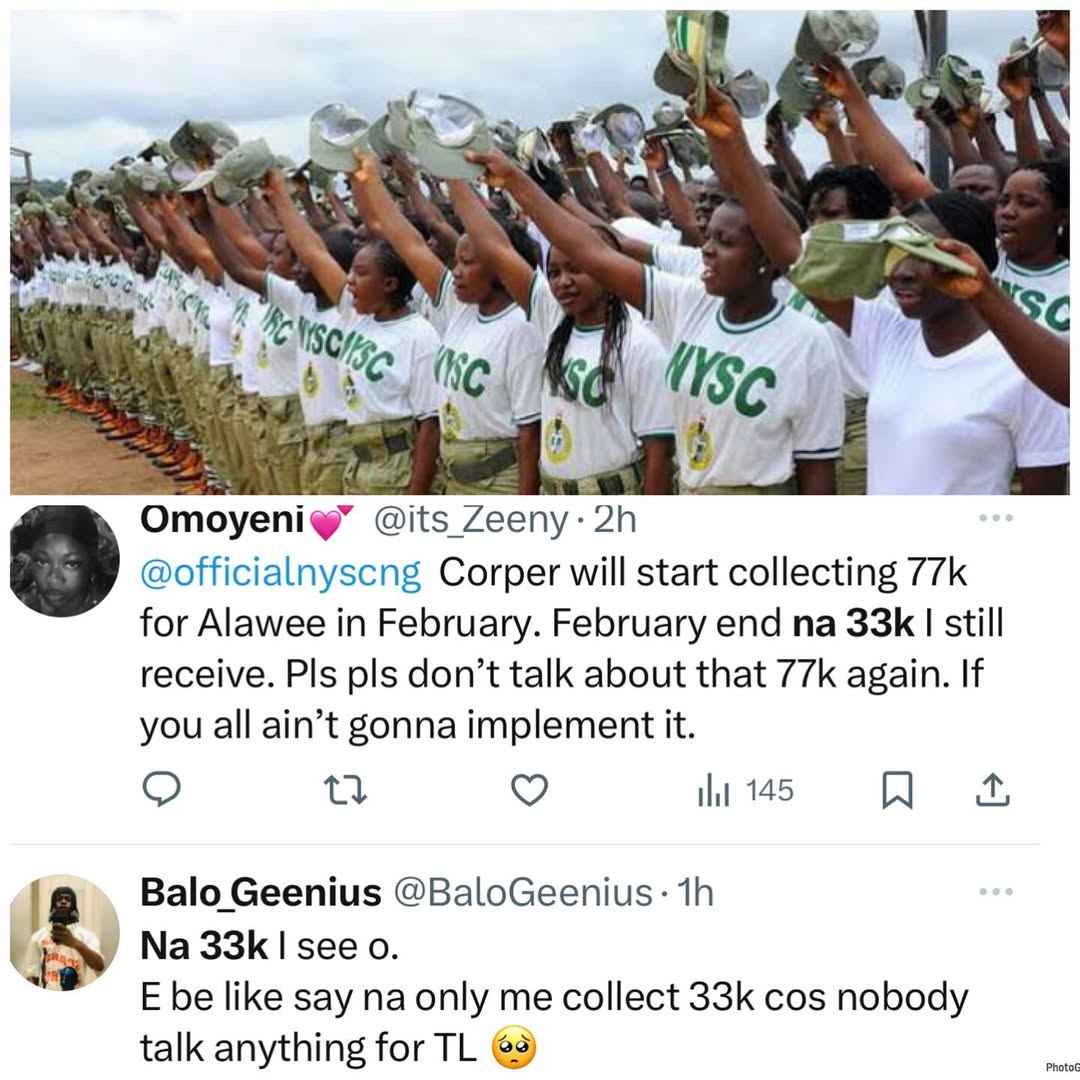This screenshot has height=1080, width=1080.
Task: View analytics showing 145 views
Action: [746, 790]
